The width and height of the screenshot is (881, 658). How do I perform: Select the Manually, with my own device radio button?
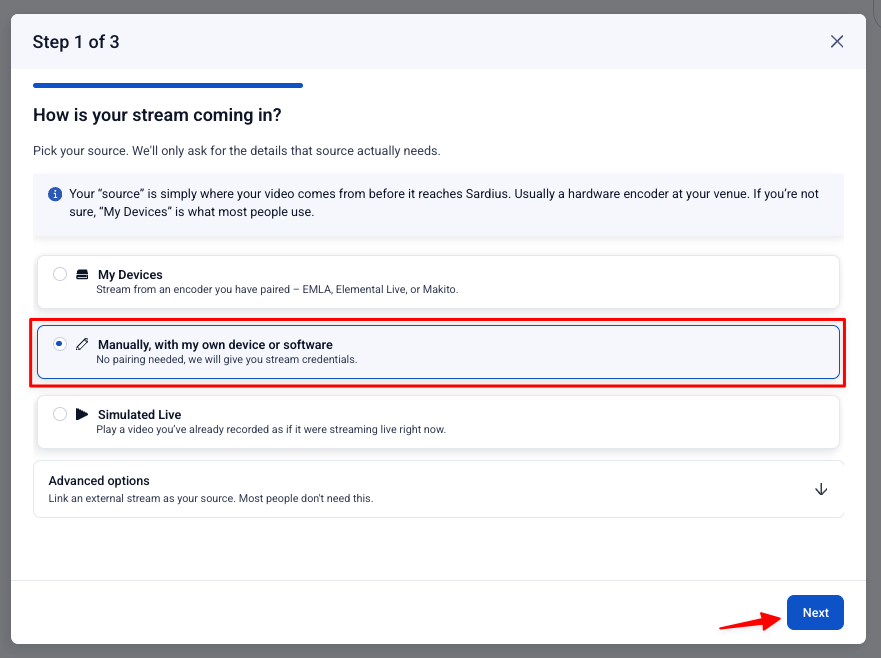pyautogui.click(x=60, y=344)
